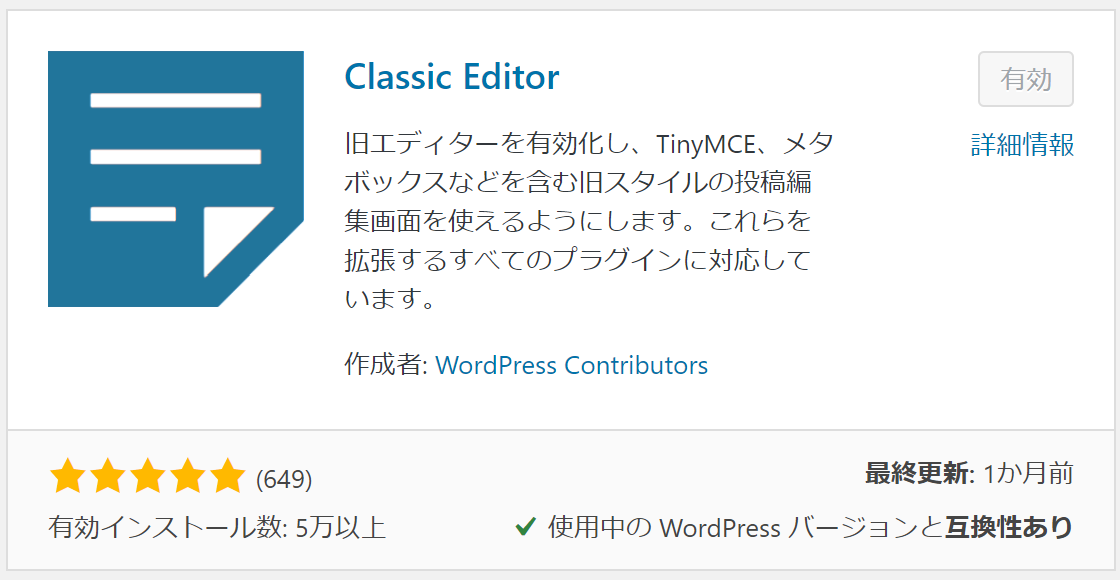This screenshot has width=1120, height=580.
Task: Click the green compatibility checkmark icon
Action: 526,528
